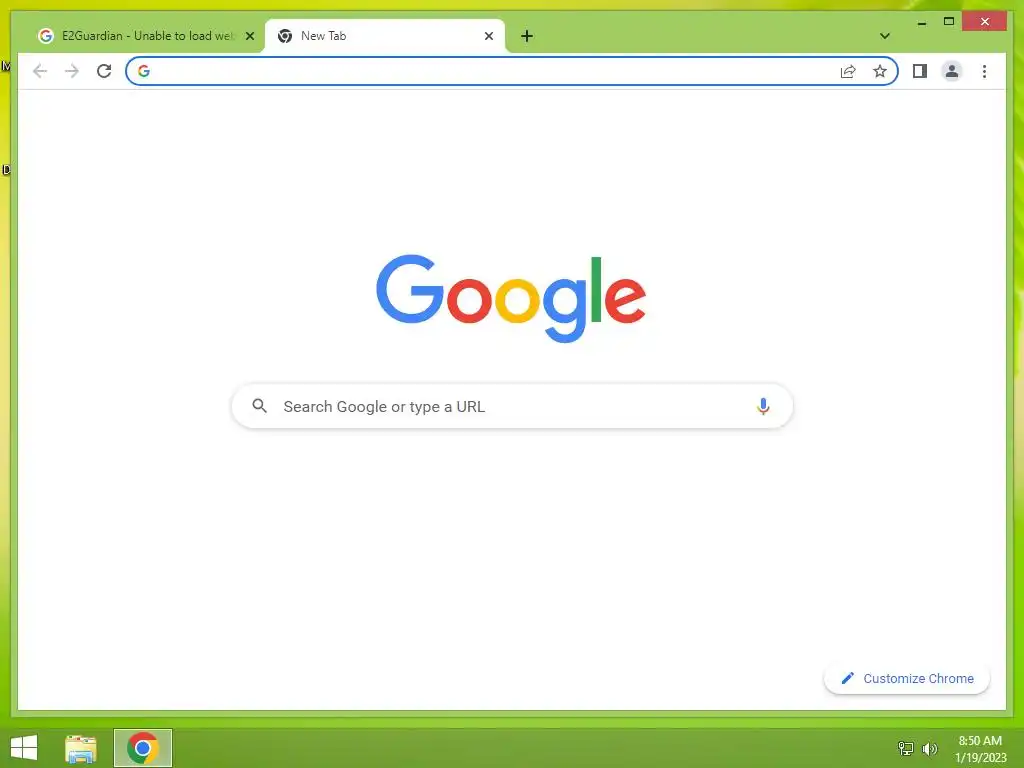The image size is (1024, 768).
Task: Open a new tab with the plus button
Action: click(x=527, y=36)
